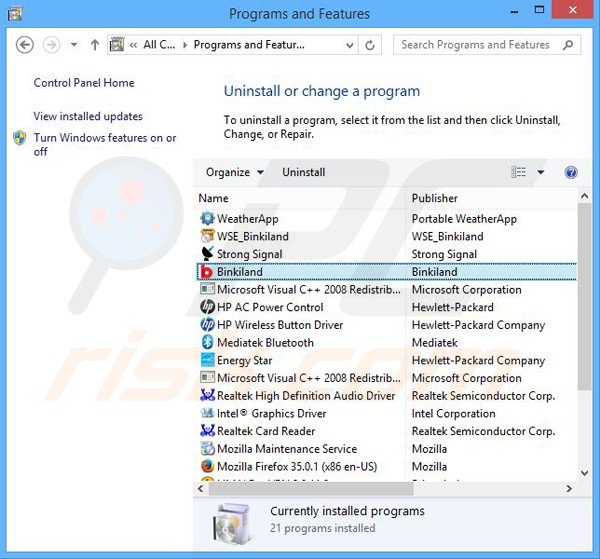
Task: Click the search magnifier icon
Action: (568, 45)
